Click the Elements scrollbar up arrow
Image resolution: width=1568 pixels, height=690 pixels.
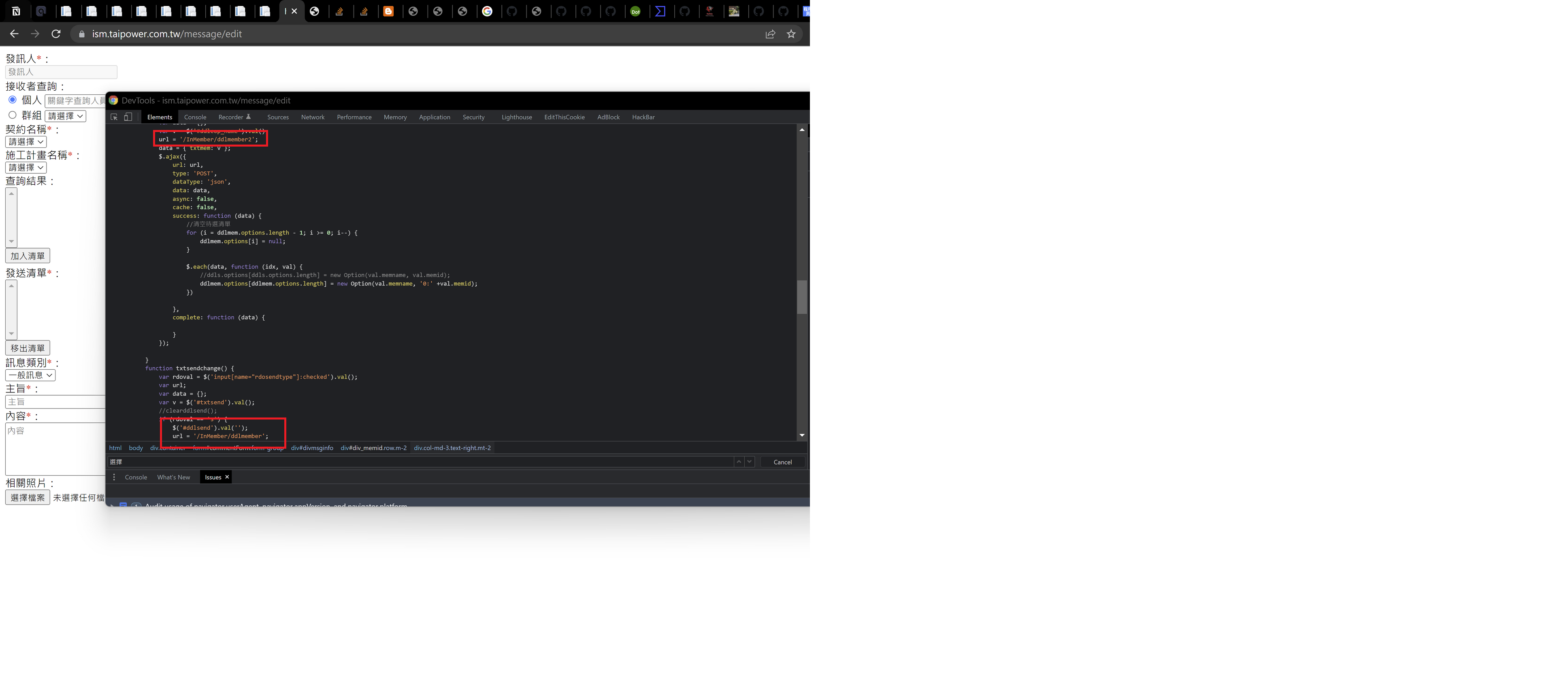(802, 130)
